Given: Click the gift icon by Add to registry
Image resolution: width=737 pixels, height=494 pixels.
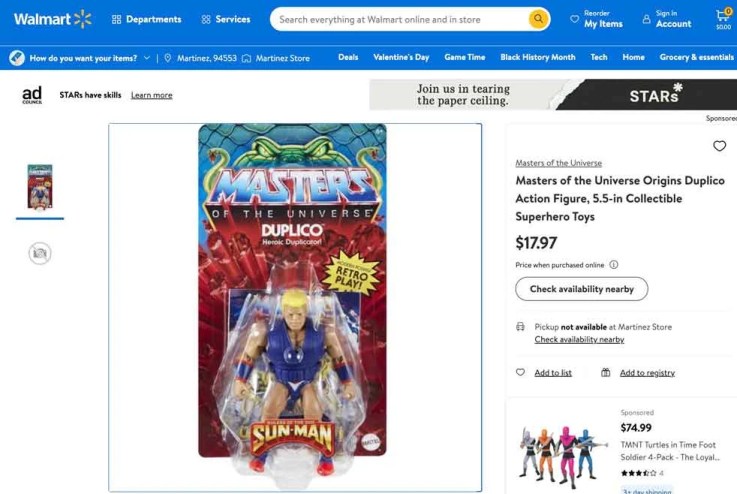Looking at the screenshot, I should pyautogui.click(x=605, y=373).
